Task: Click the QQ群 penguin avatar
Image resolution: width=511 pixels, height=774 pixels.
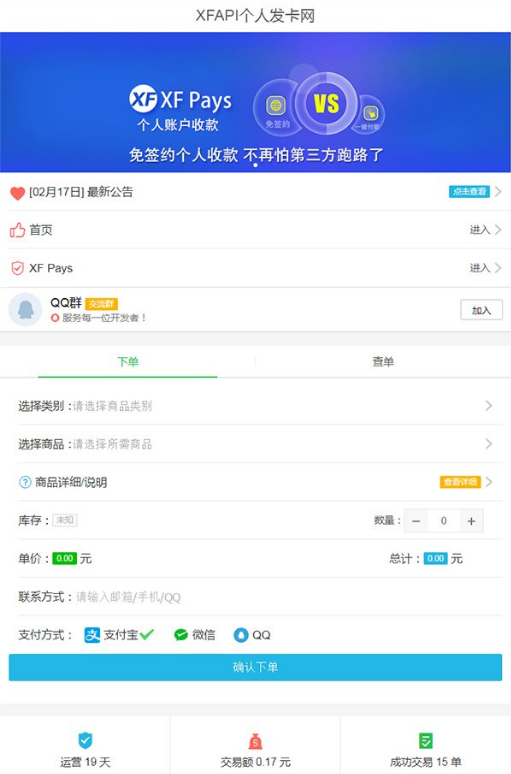Action: click(x=25, y=310)
